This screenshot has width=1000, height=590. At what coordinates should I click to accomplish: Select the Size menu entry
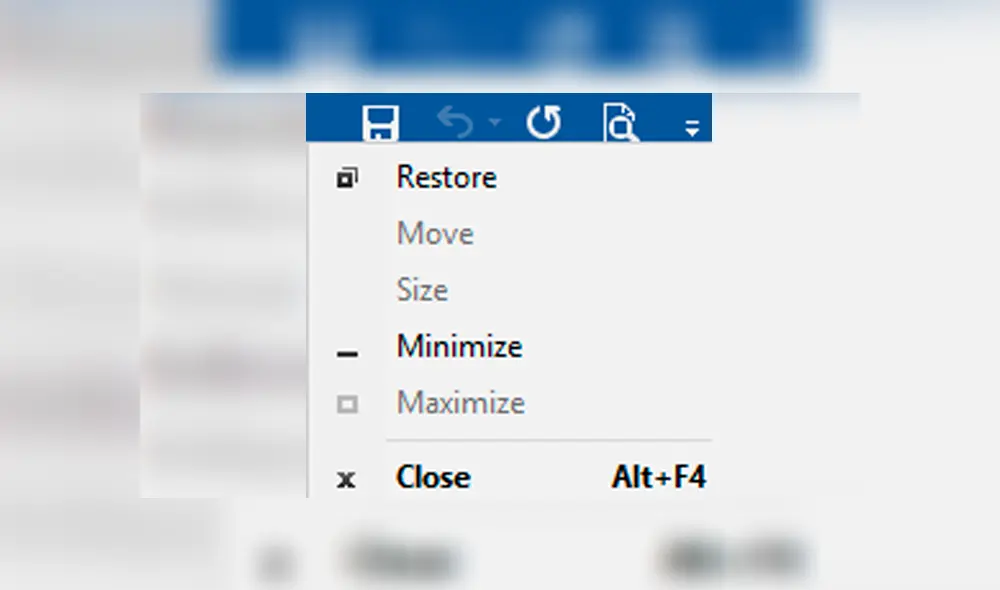pos(422,290)
